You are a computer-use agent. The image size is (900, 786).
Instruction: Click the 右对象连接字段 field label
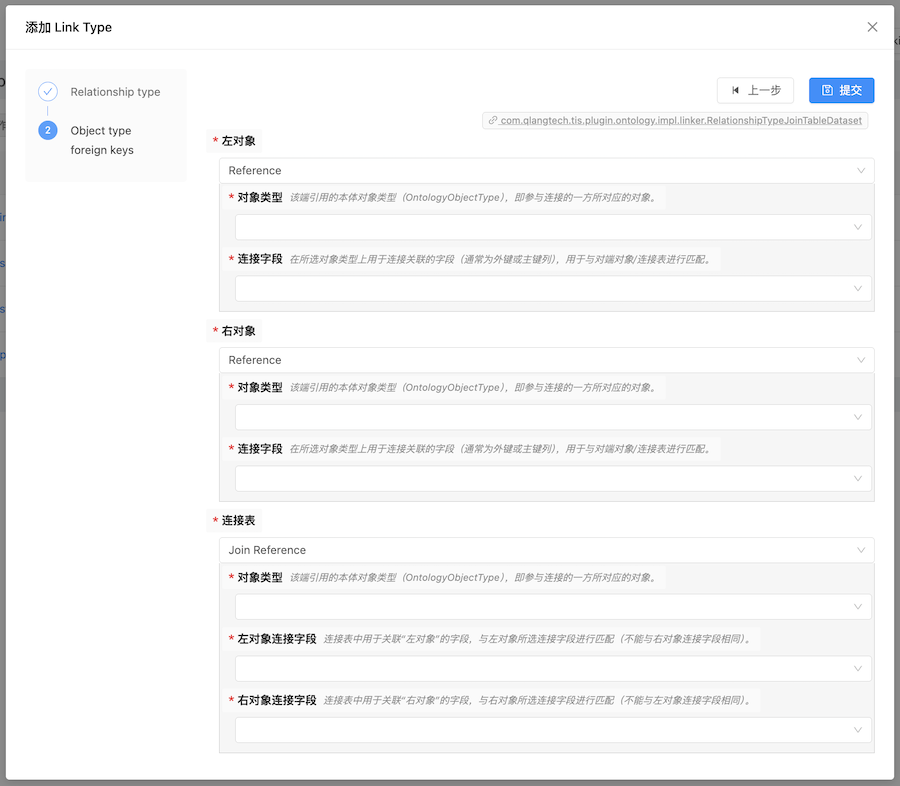[x=277, y=700]
